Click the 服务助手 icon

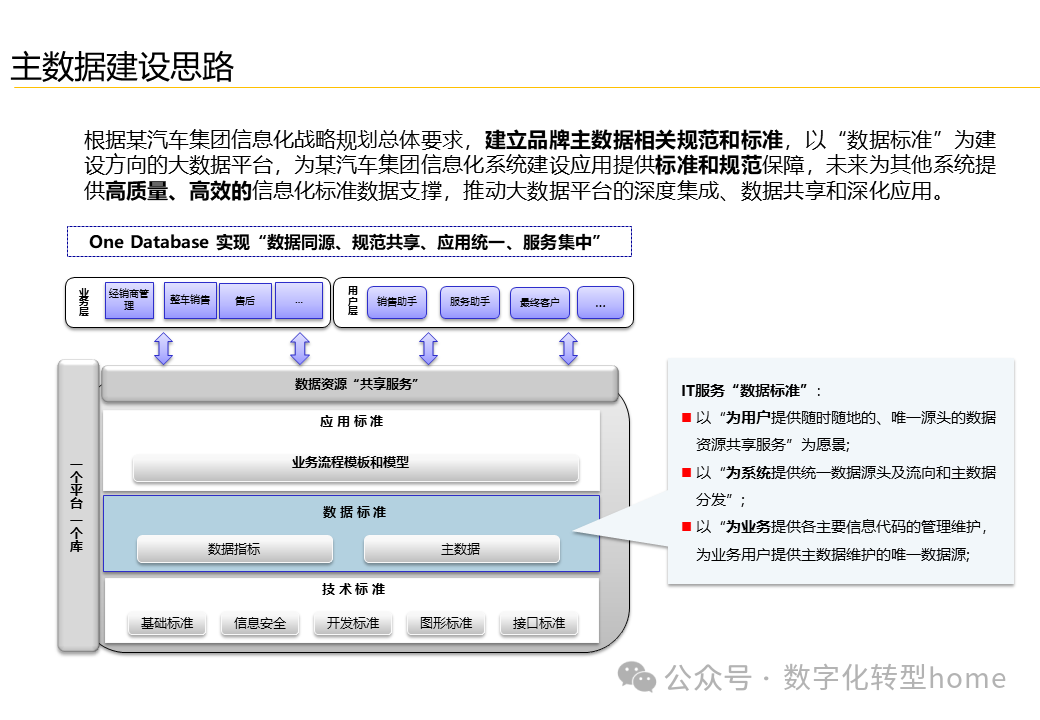click(469, 302)
